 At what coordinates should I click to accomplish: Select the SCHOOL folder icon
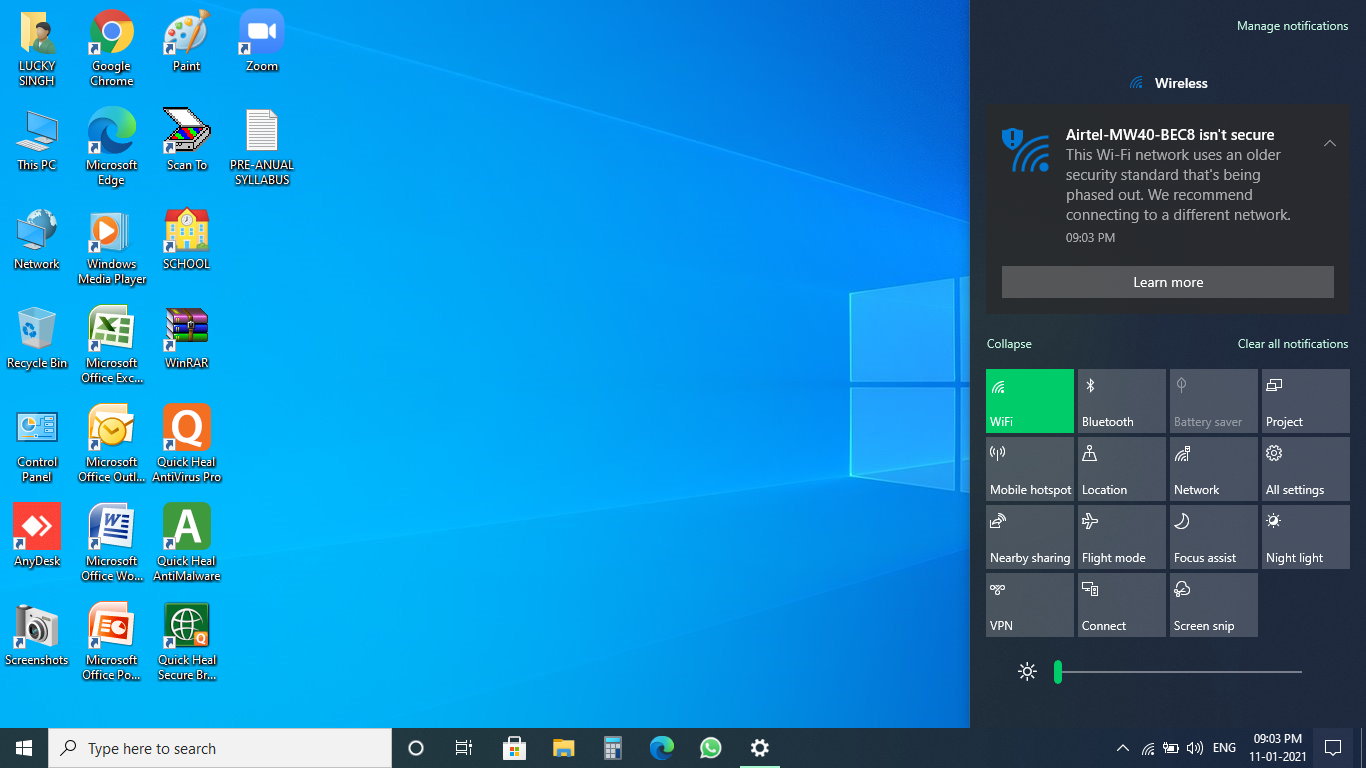point(187,240)
